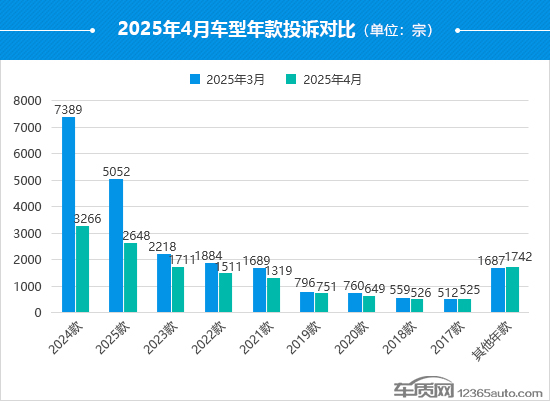Select the 7389 blue bar for 2024款
Viewport: 550px width, 401px height.
click(68, 214)
